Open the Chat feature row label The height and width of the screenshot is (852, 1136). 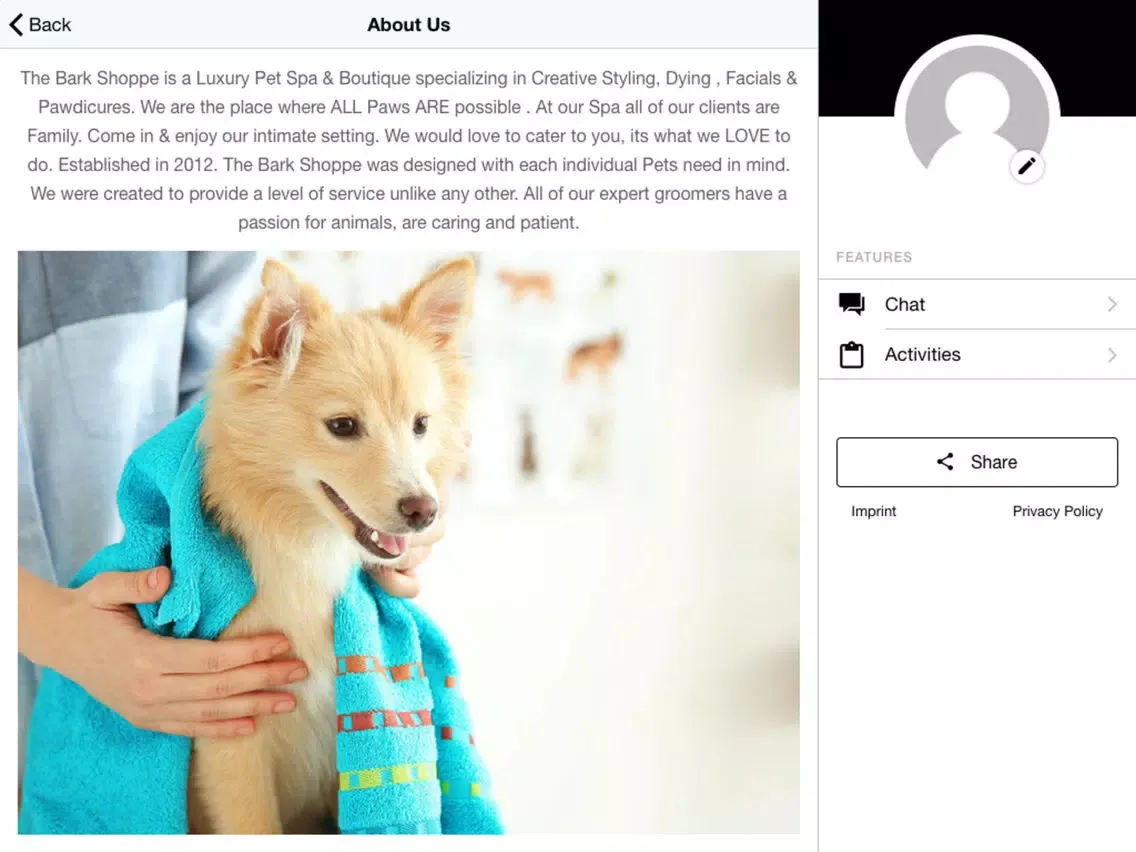click(x=905, y=305)
